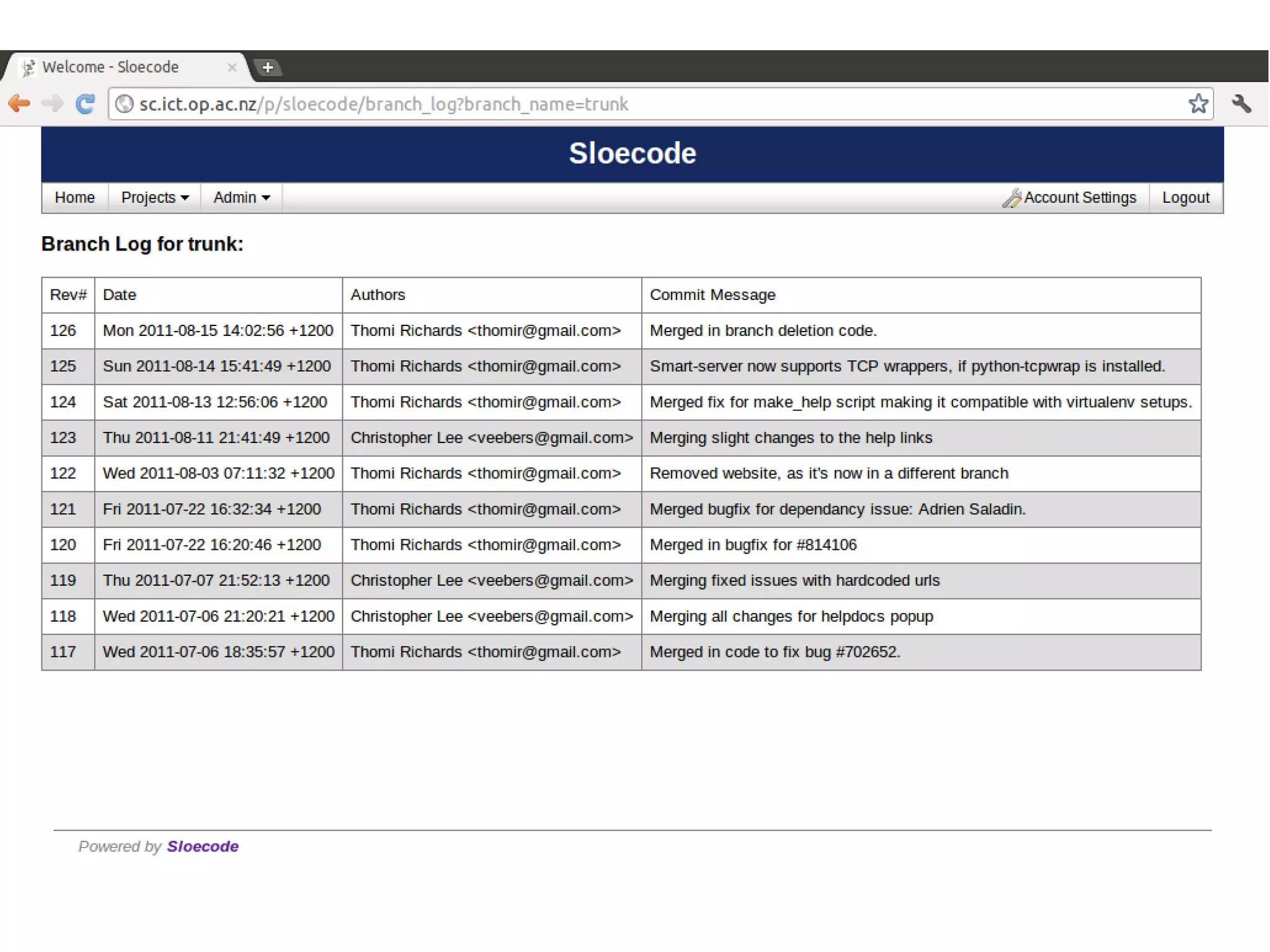Viewport: 1270px width, 952px height.
Task: Reload the page with refresh icon
Action: [85, 104]
